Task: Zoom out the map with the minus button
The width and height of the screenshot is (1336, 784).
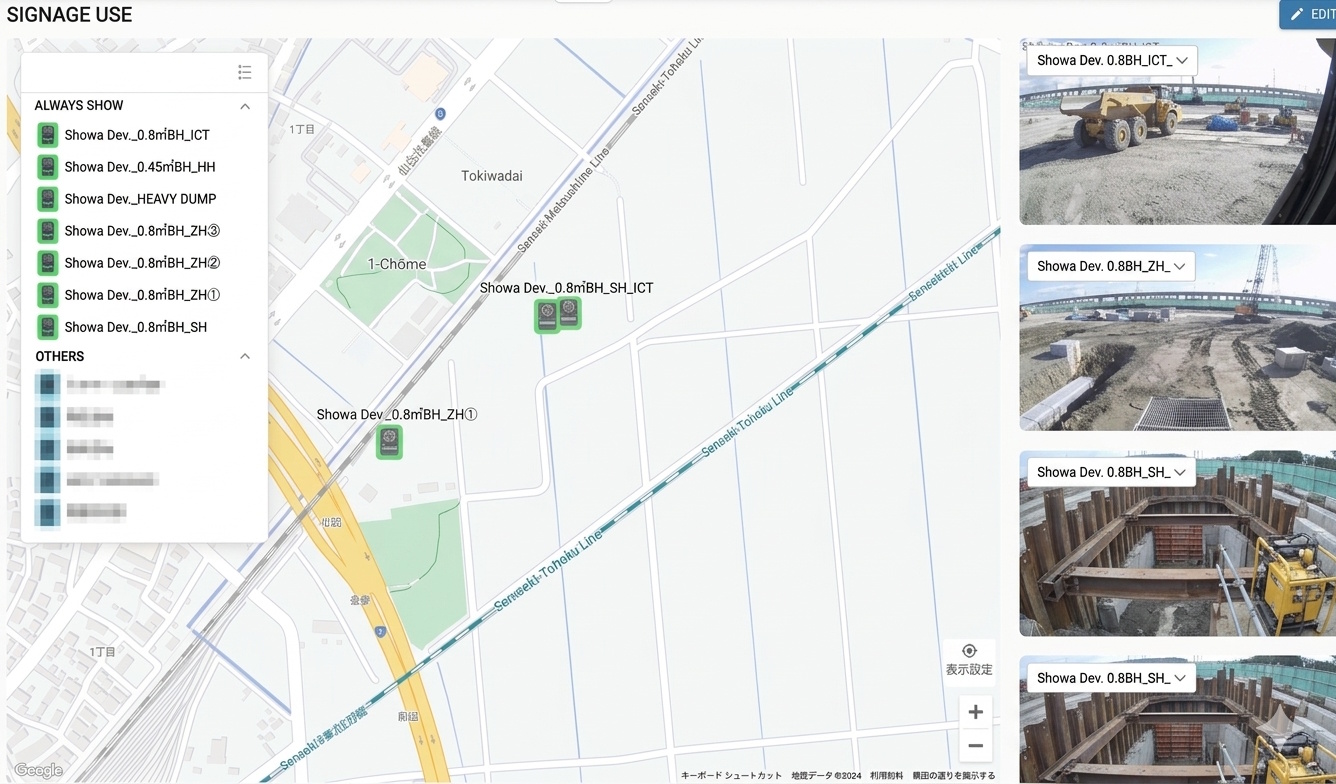Action: click(x=975, y=746)
